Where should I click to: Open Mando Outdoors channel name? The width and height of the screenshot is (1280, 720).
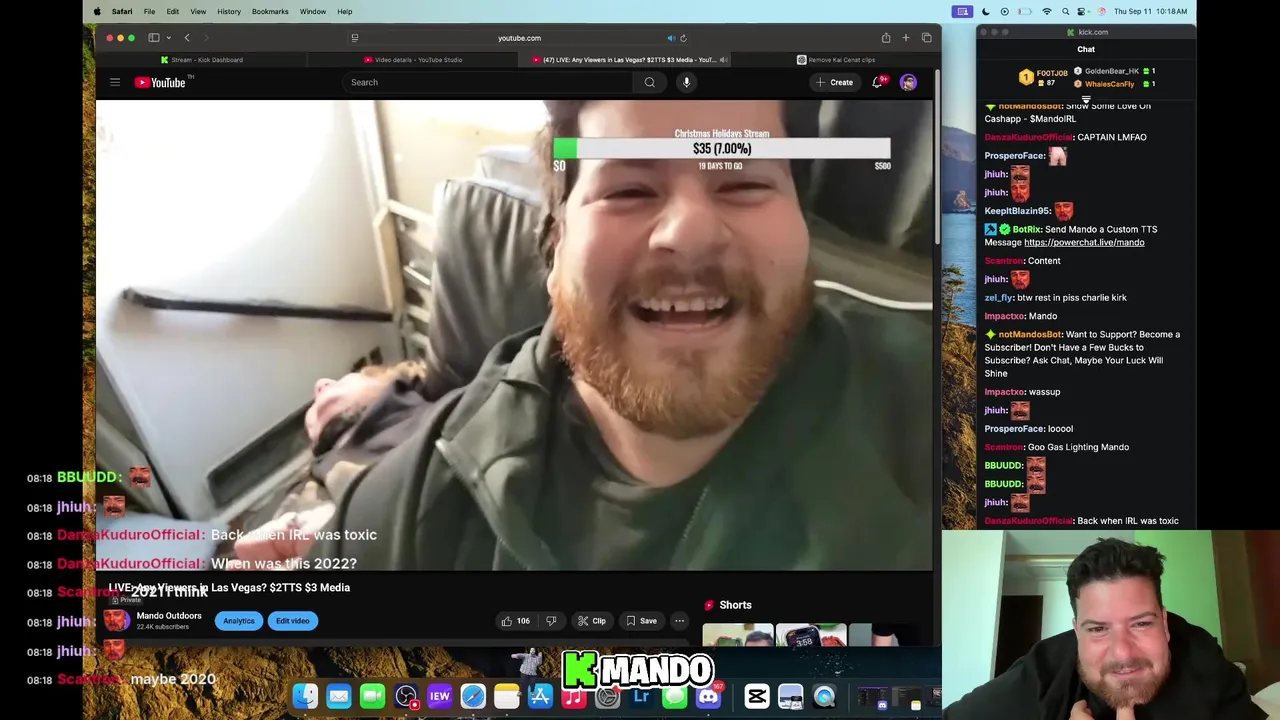169,616
